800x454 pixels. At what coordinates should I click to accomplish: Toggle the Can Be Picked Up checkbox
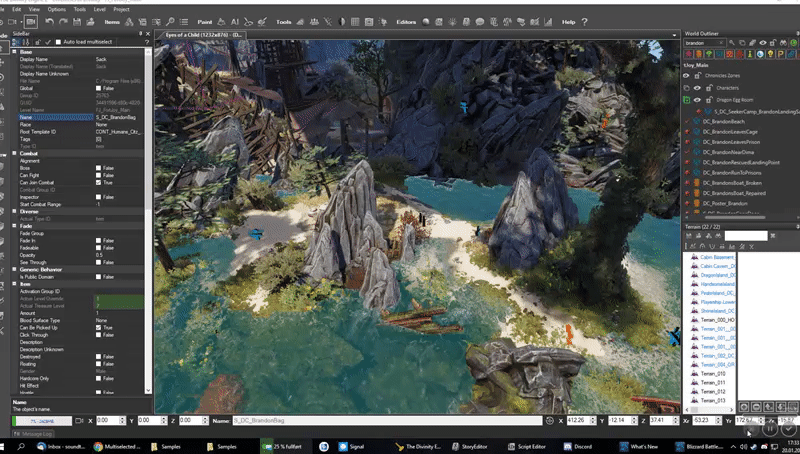point(98,327)
